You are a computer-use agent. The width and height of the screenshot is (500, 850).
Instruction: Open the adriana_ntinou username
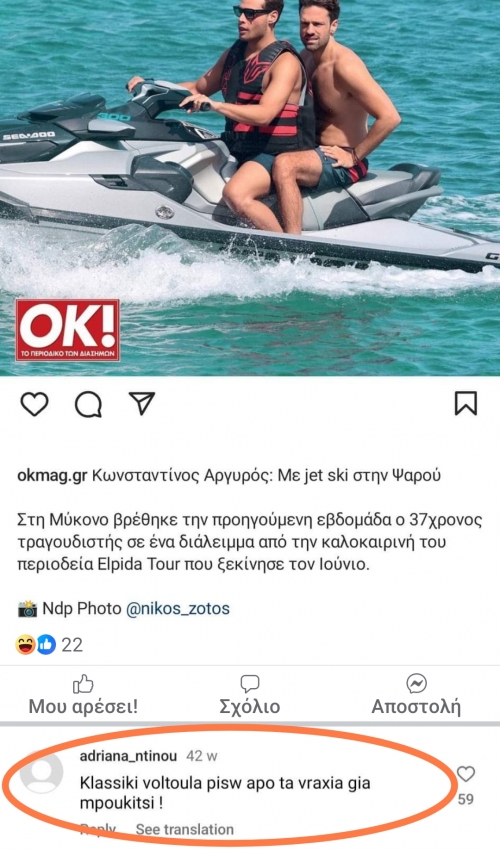pos(129,756)
